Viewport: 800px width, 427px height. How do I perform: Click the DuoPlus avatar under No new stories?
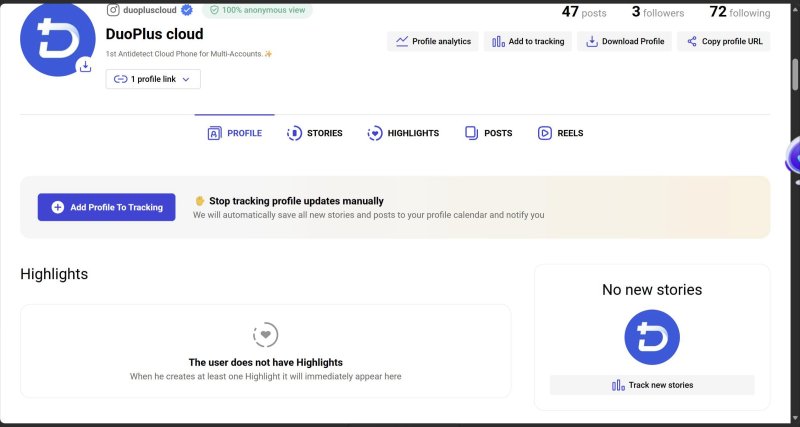tap(652, 337)
